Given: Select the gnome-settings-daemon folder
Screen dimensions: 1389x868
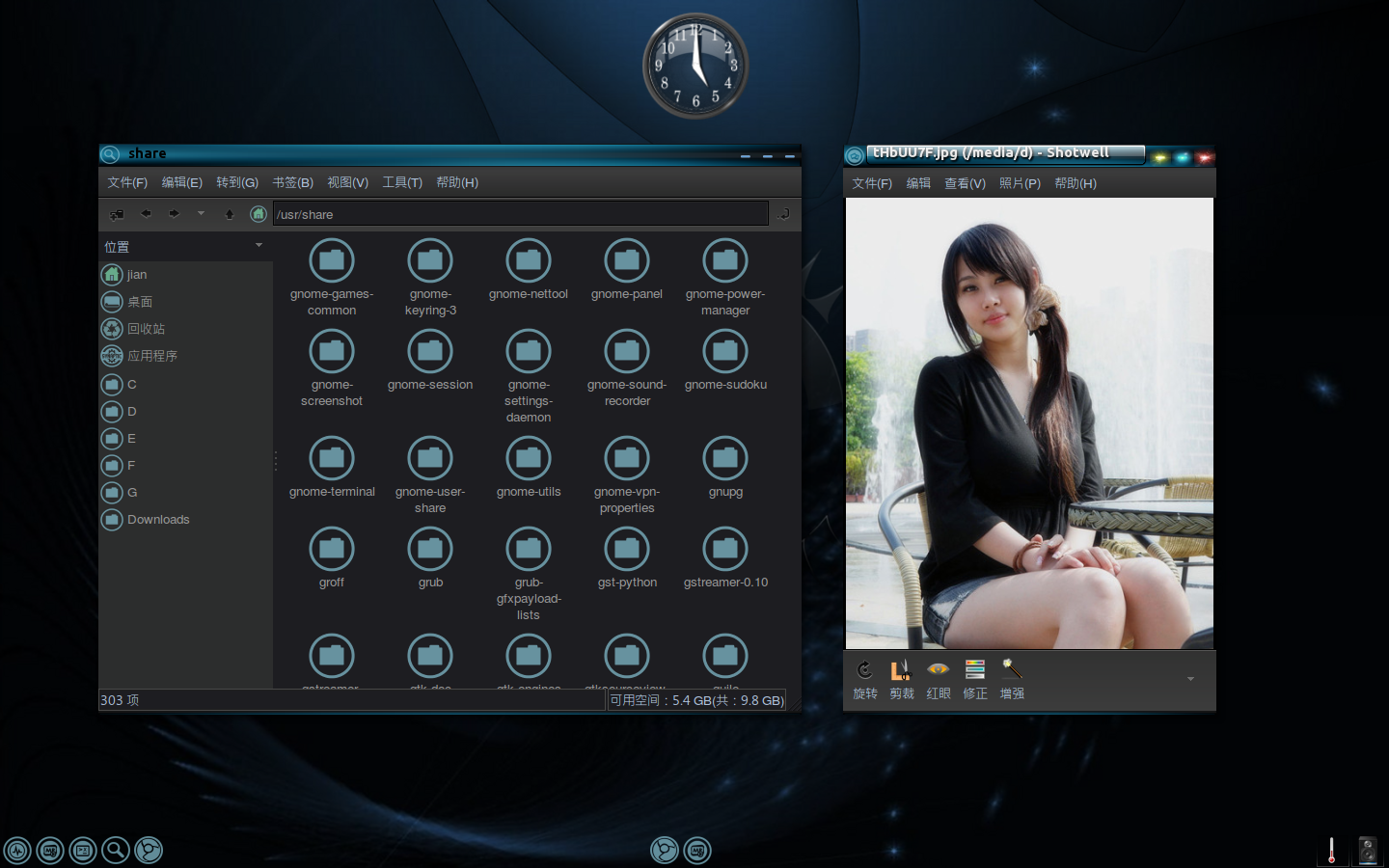Looking at the screenshot, I should (x=529, y=376).
